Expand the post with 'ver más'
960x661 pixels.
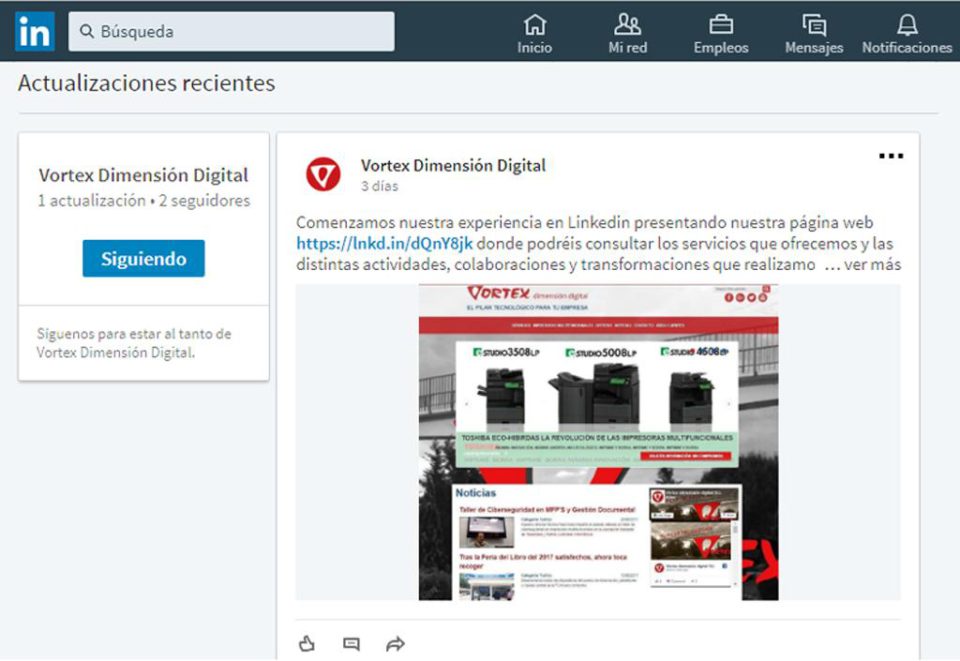coord(872,264)
